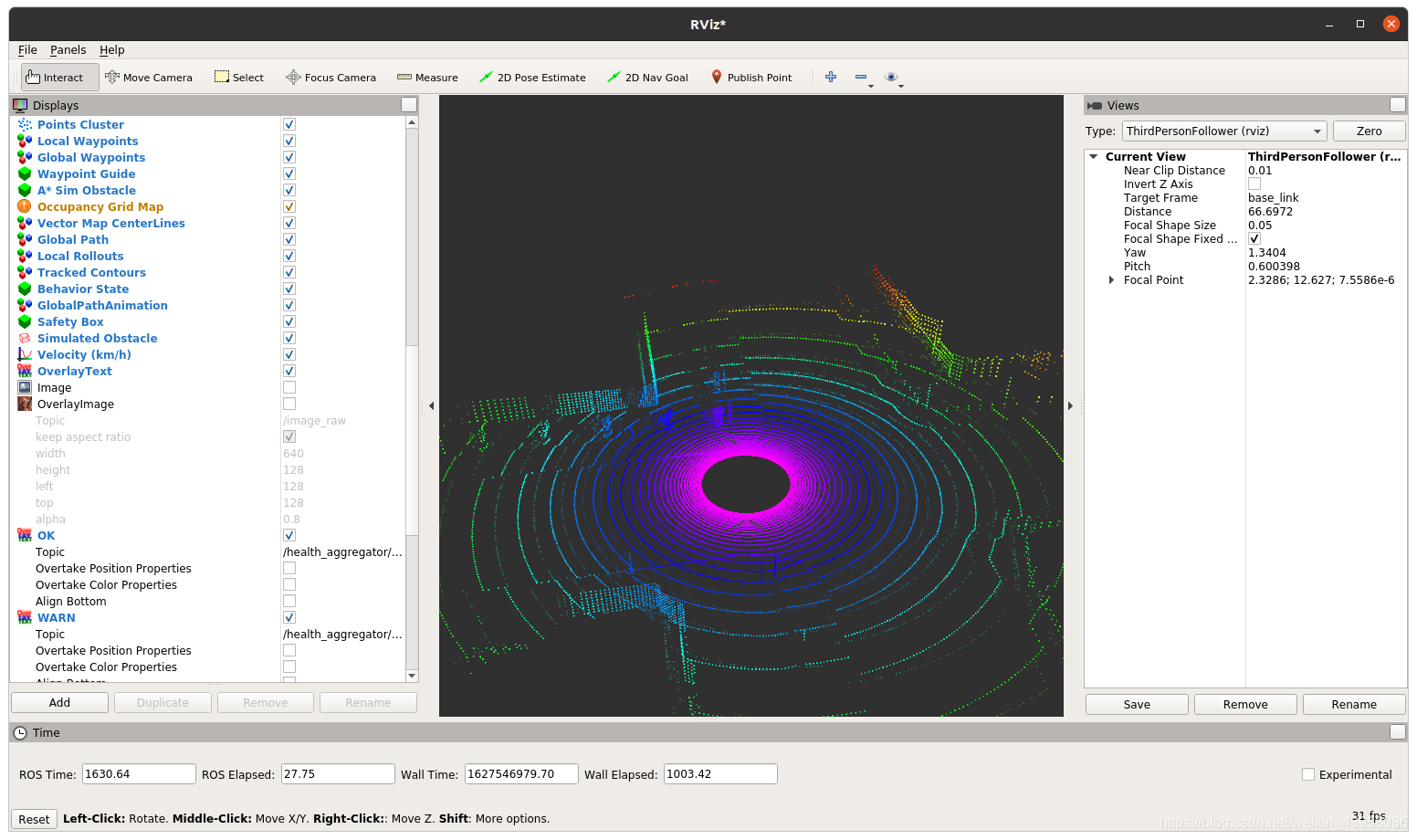Choose the Select tool in the toolbar
This screenshot has height=840, width=1417.
(238, 77)
